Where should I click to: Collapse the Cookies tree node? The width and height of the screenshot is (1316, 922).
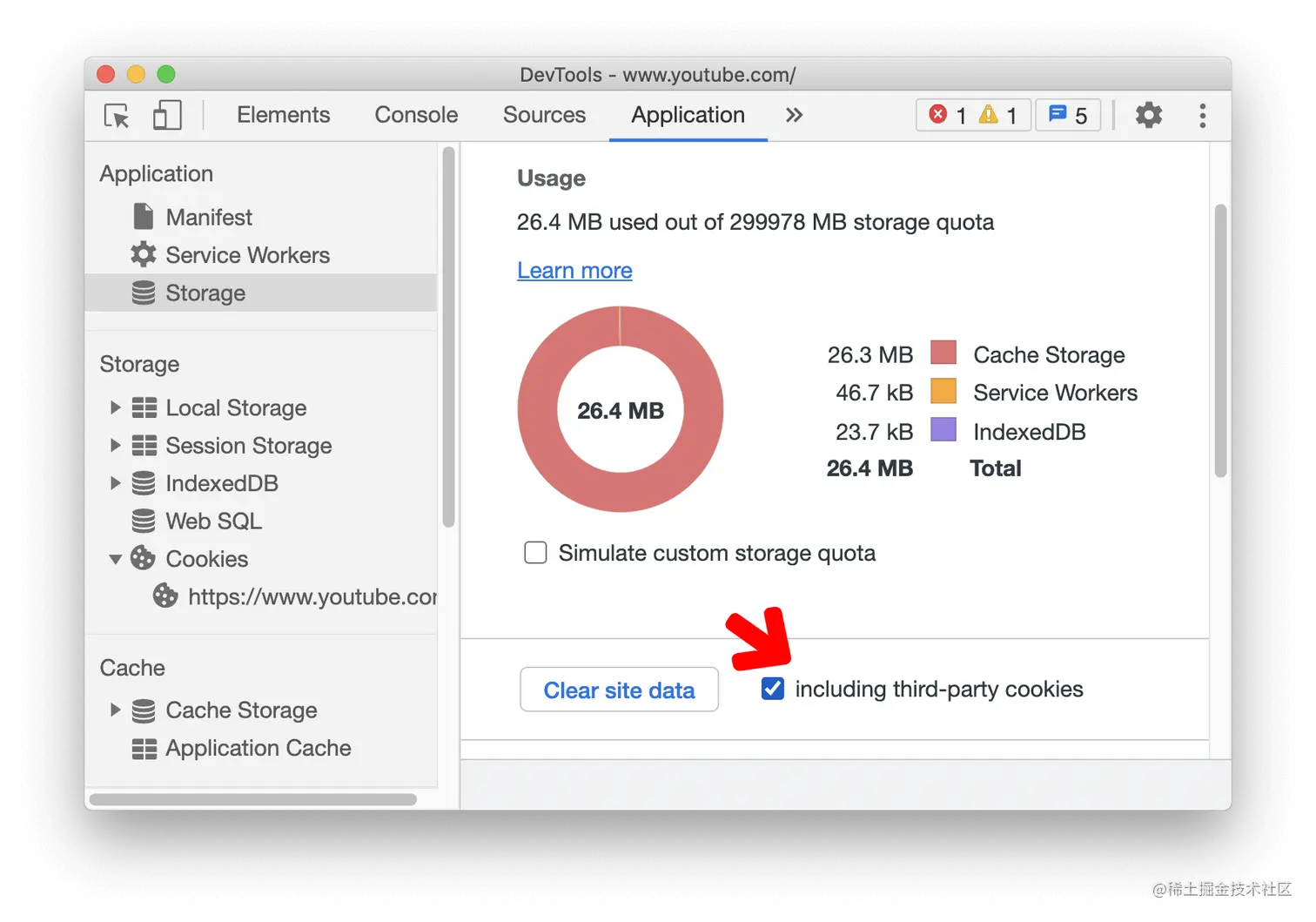pyautogui.click(x=115, y=559)
